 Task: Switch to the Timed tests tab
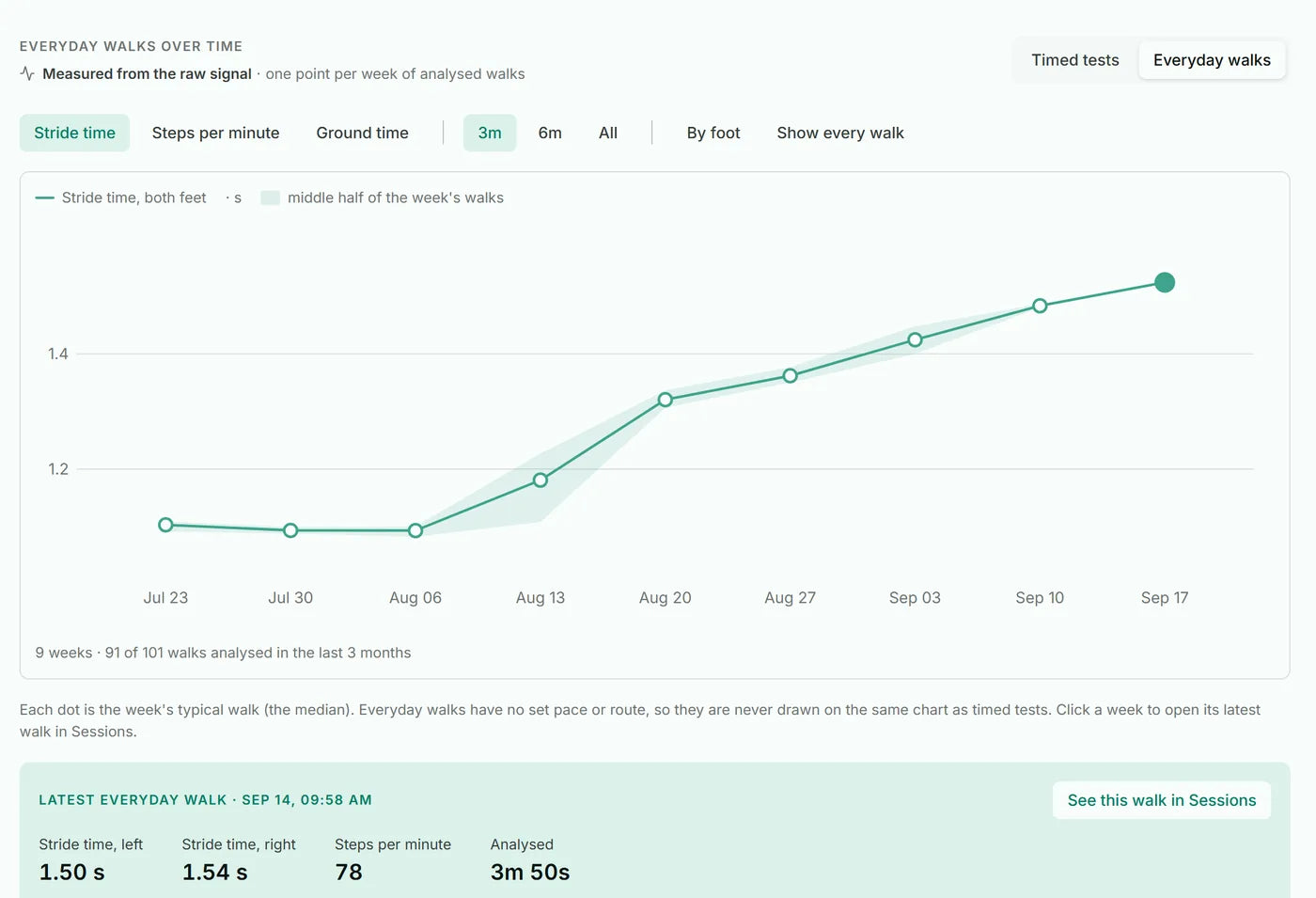point(1074,60)
